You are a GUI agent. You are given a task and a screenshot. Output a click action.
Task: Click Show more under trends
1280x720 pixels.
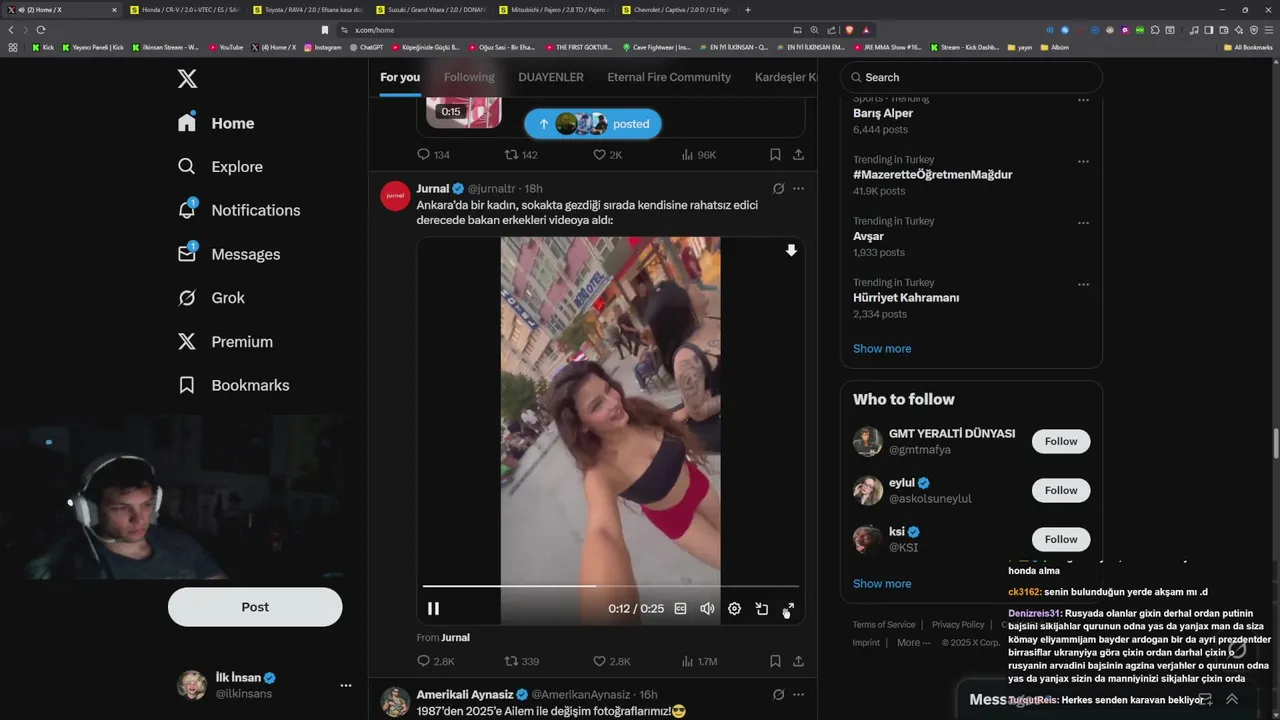coord(882,348)
